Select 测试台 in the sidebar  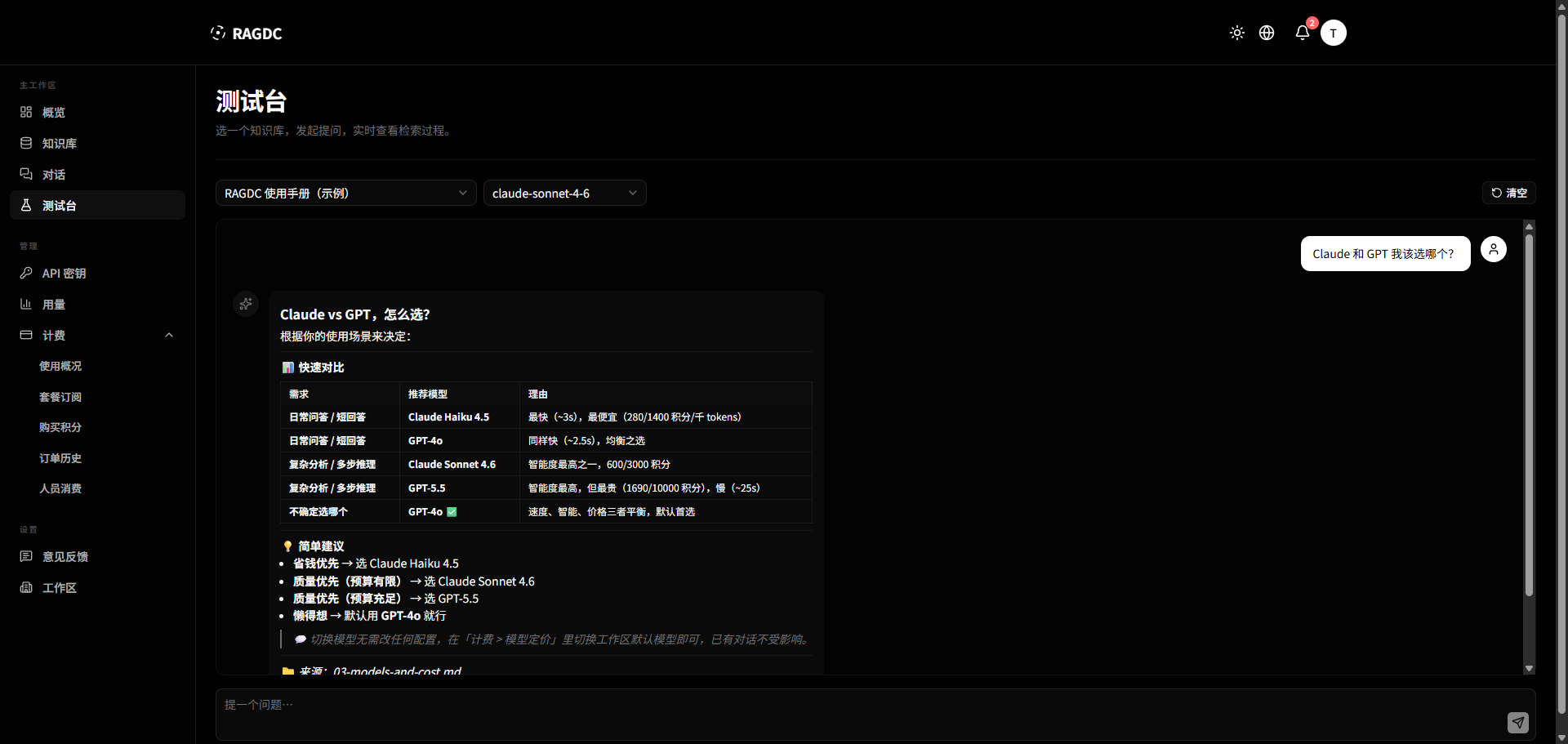(97, 205)
